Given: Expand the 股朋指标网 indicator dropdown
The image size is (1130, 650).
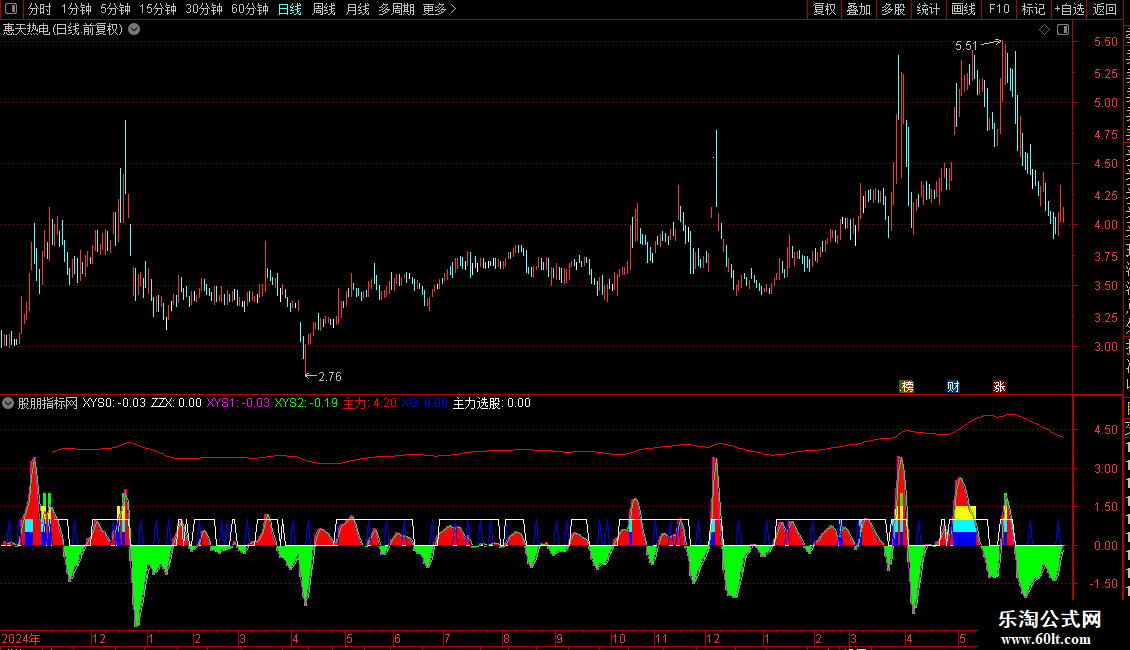Looking at the screenshot, I should (x=8, y=403).
